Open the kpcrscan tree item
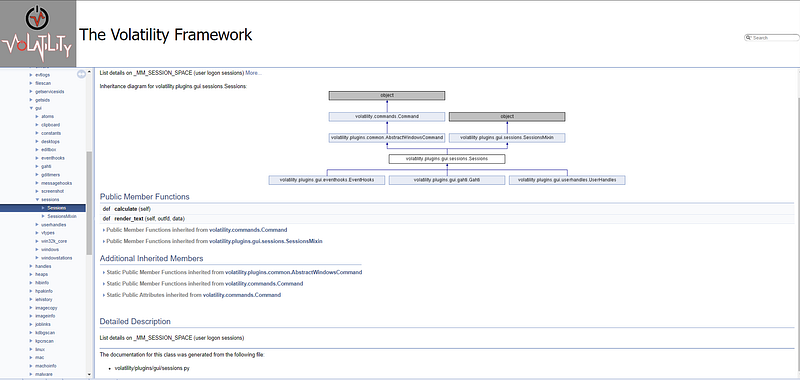800x380 pixels. (44, 341)
